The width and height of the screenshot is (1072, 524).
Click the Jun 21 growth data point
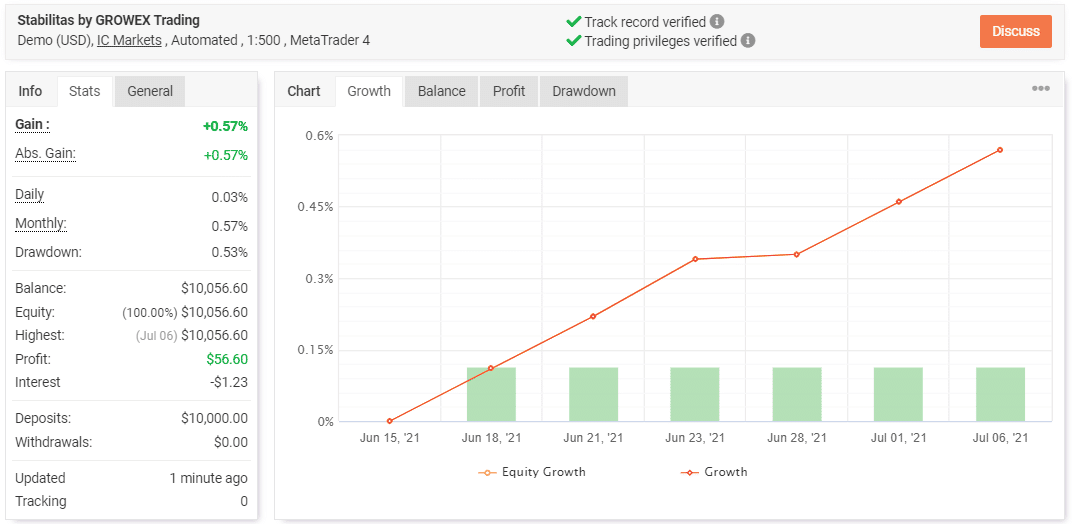593,316
